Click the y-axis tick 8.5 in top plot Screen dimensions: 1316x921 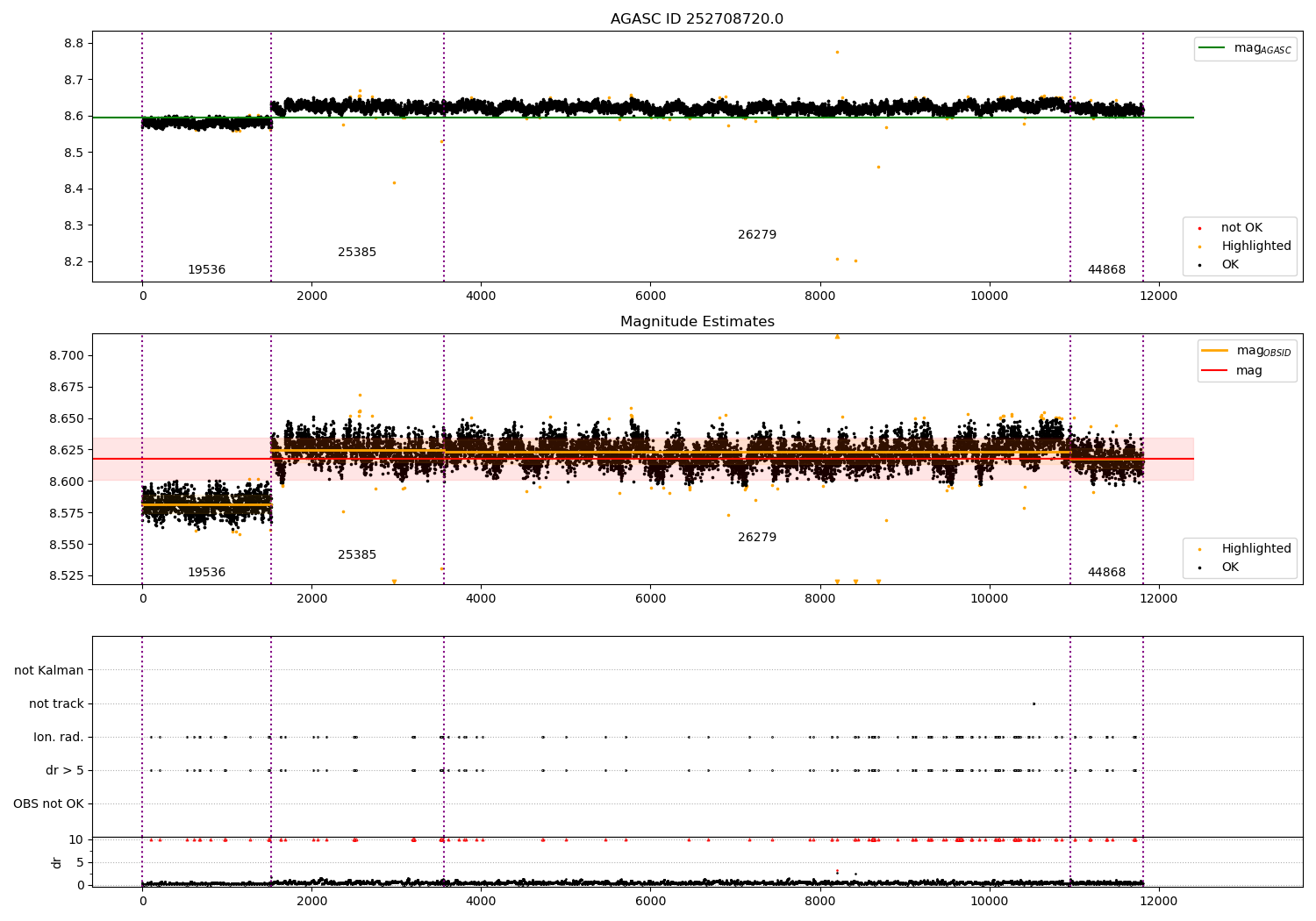pyautogui.click(x=74, y=153)
